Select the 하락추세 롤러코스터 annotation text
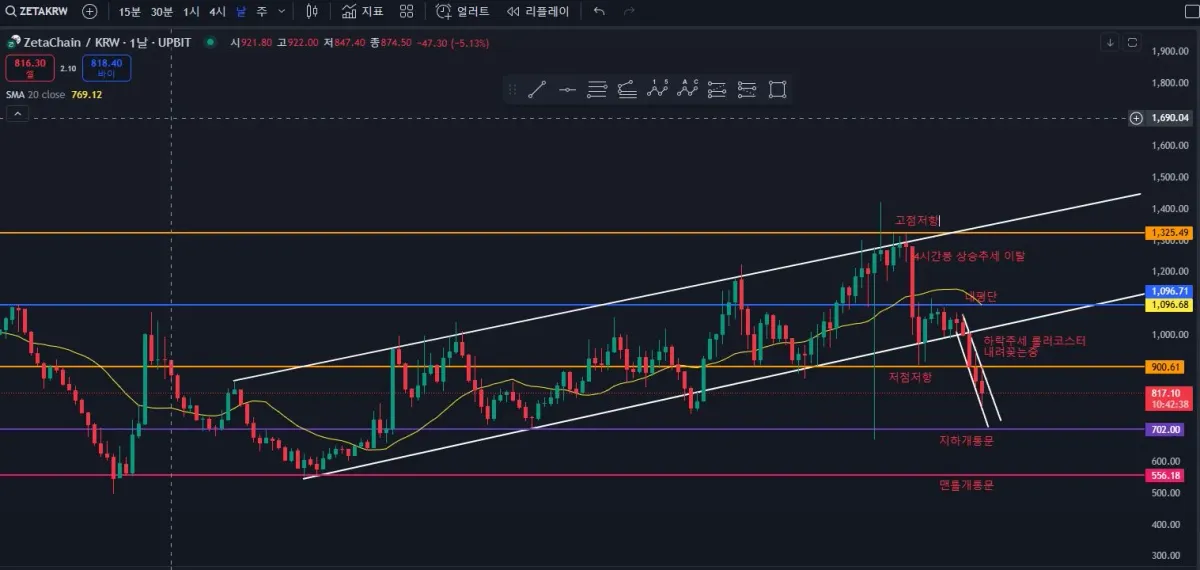Viewport: 1200px width, 570px height. (x=1034, y=341)
